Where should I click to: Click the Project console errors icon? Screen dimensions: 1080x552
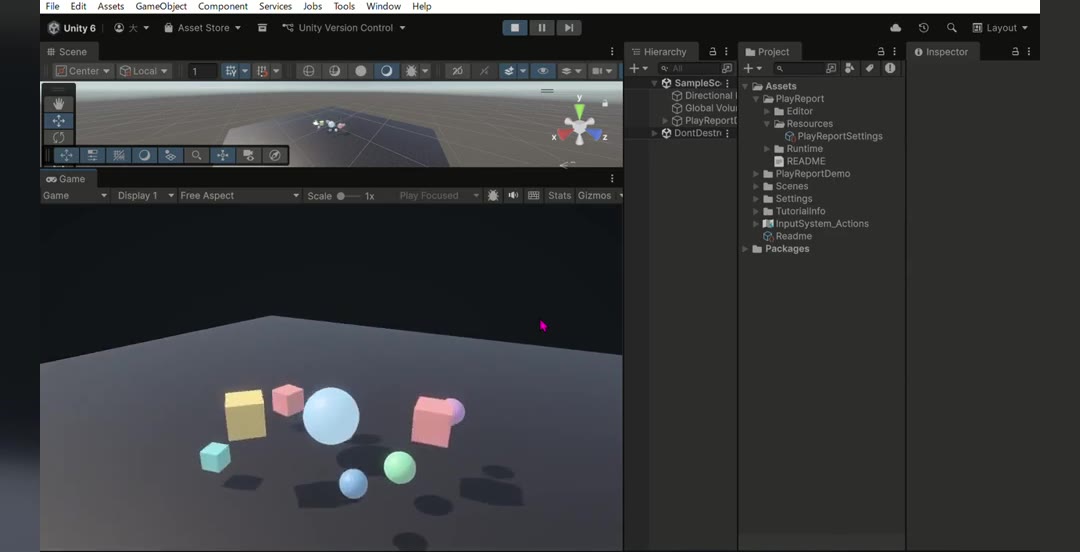point(890,68)
